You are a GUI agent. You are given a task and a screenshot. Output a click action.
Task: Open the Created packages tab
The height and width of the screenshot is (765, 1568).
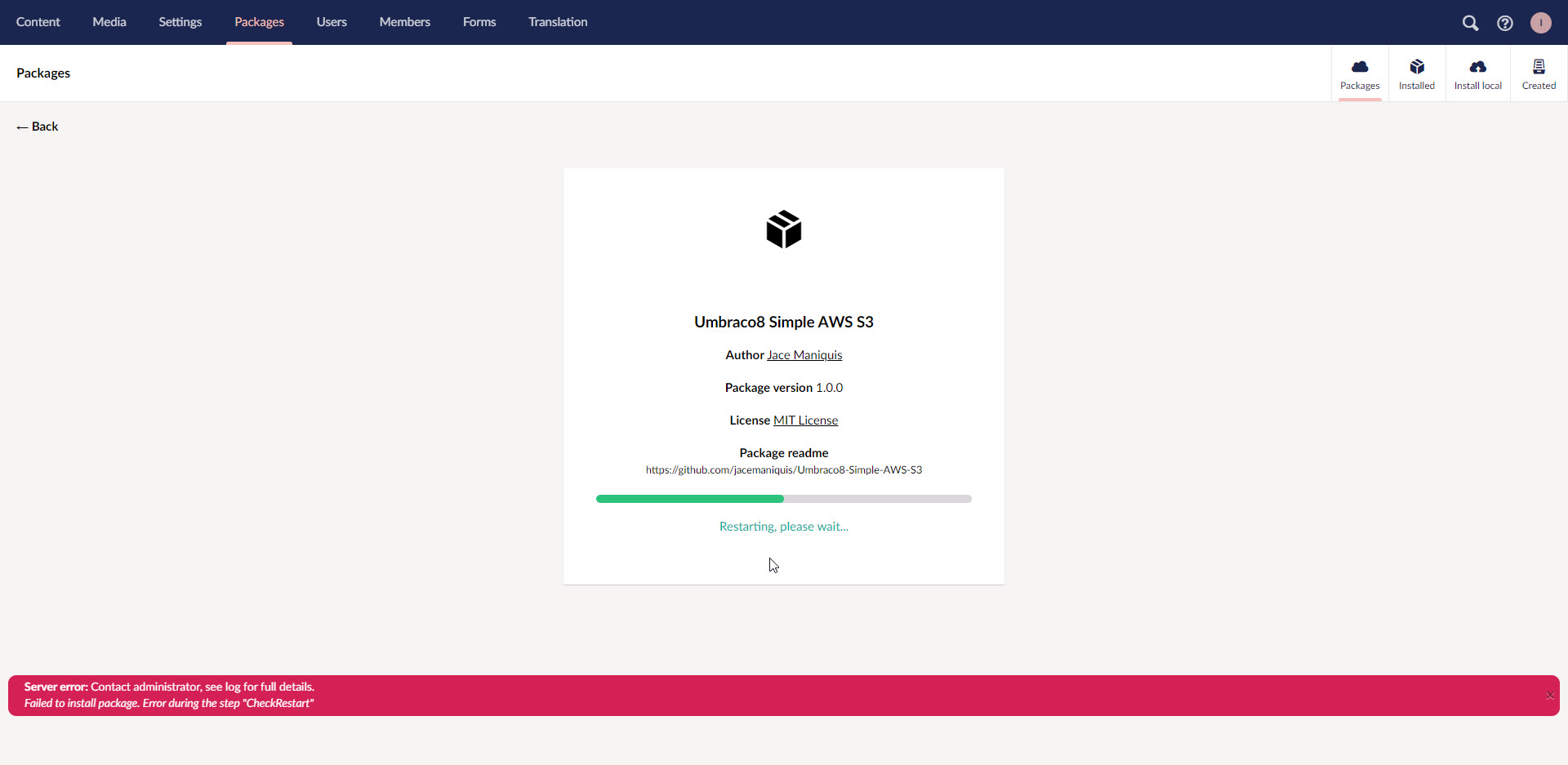1539,73
